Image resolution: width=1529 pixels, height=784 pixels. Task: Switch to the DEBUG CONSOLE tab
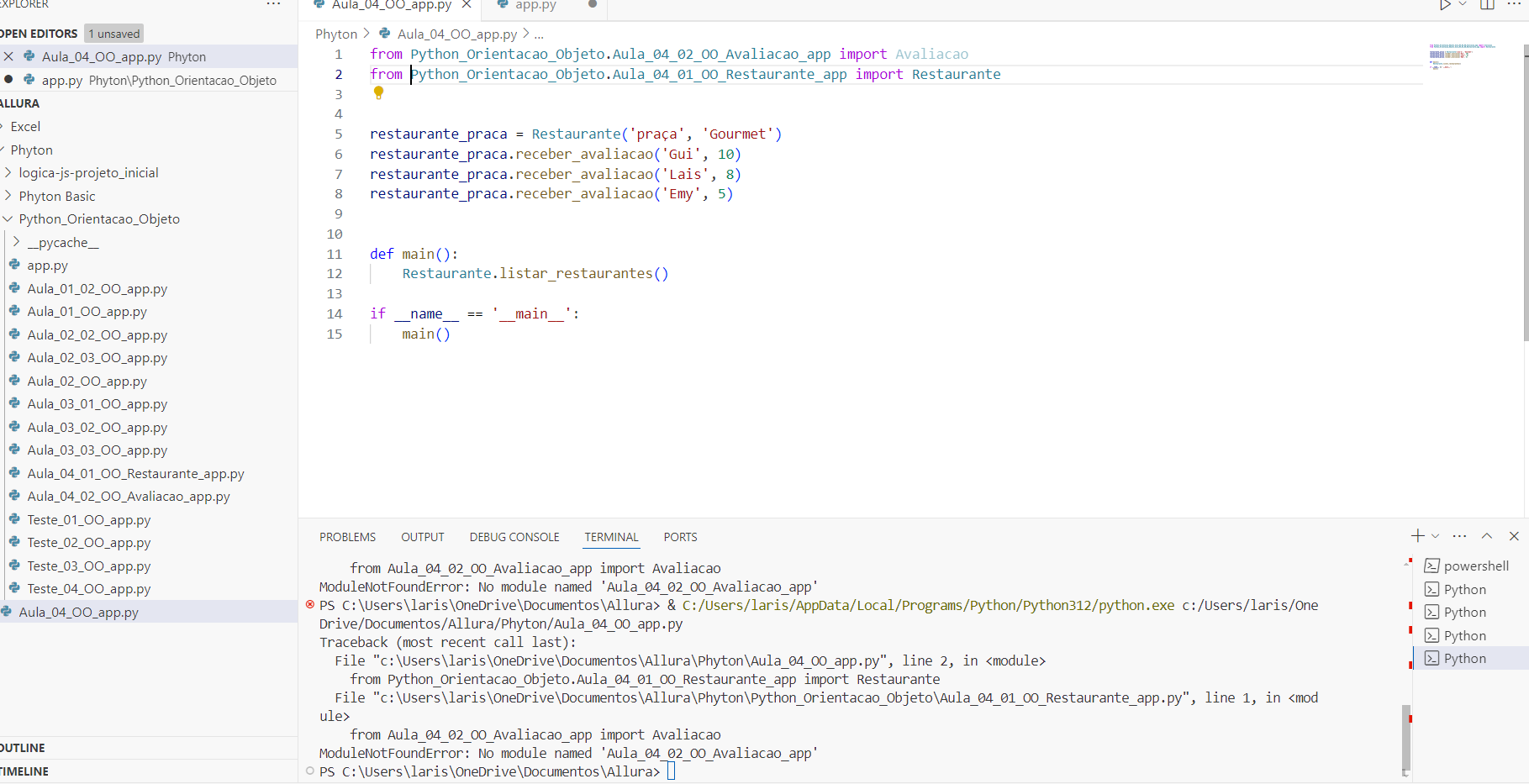(514, 537)
